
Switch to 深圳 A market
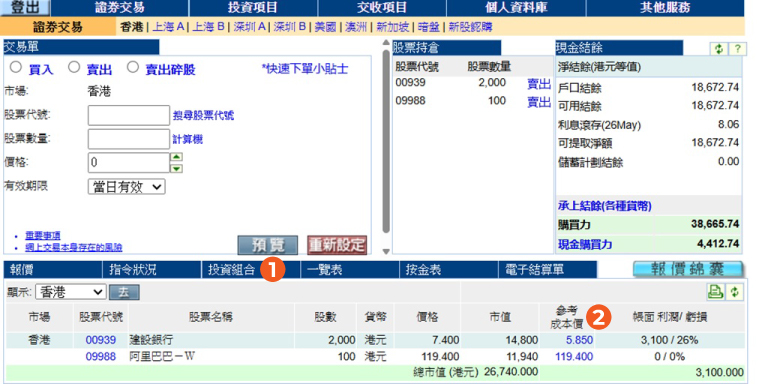(x=249, y=27)
